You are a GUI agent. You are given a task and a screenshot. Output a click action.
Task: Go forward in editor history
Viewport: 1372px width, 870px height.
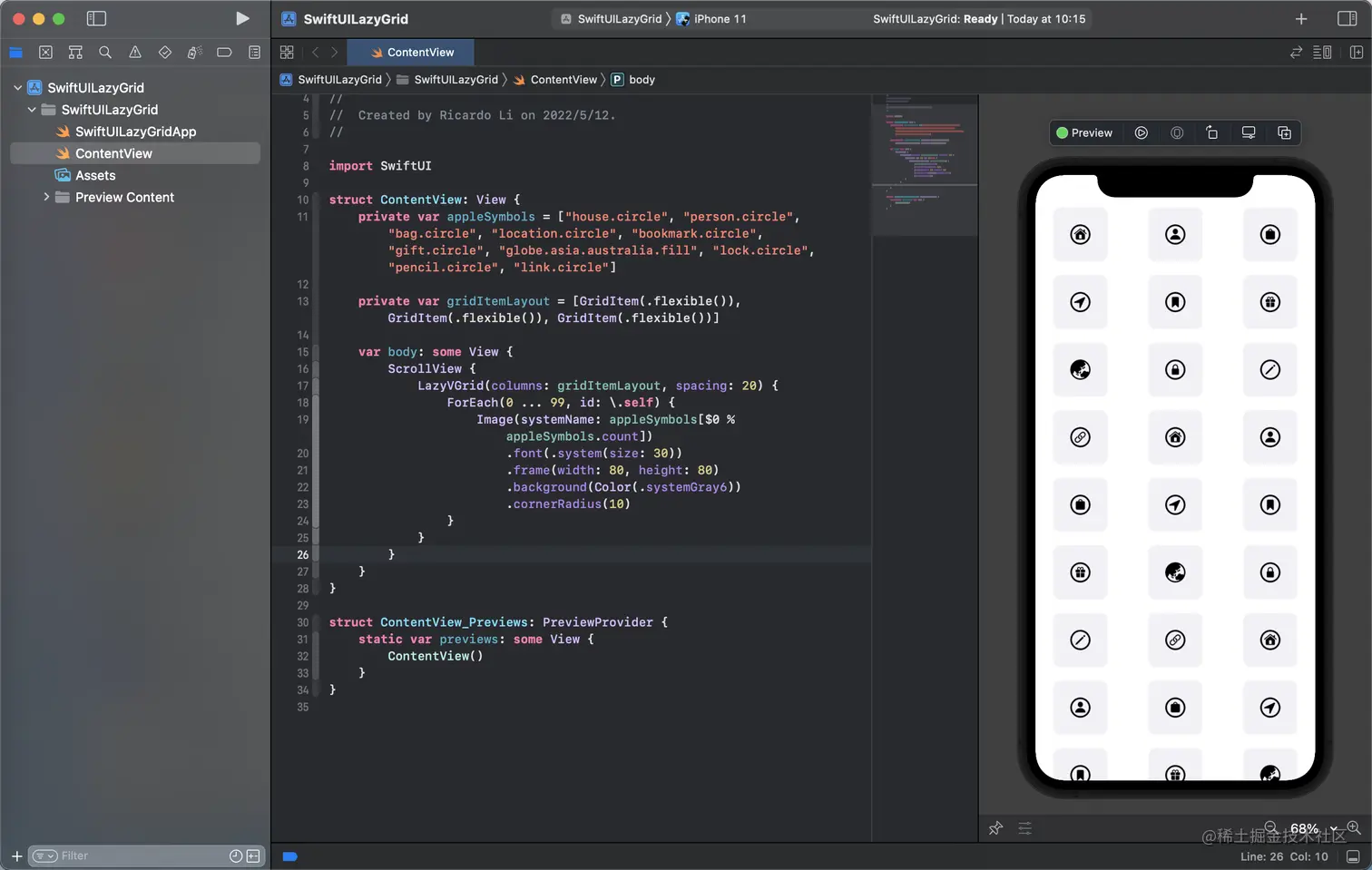point(334,53)
